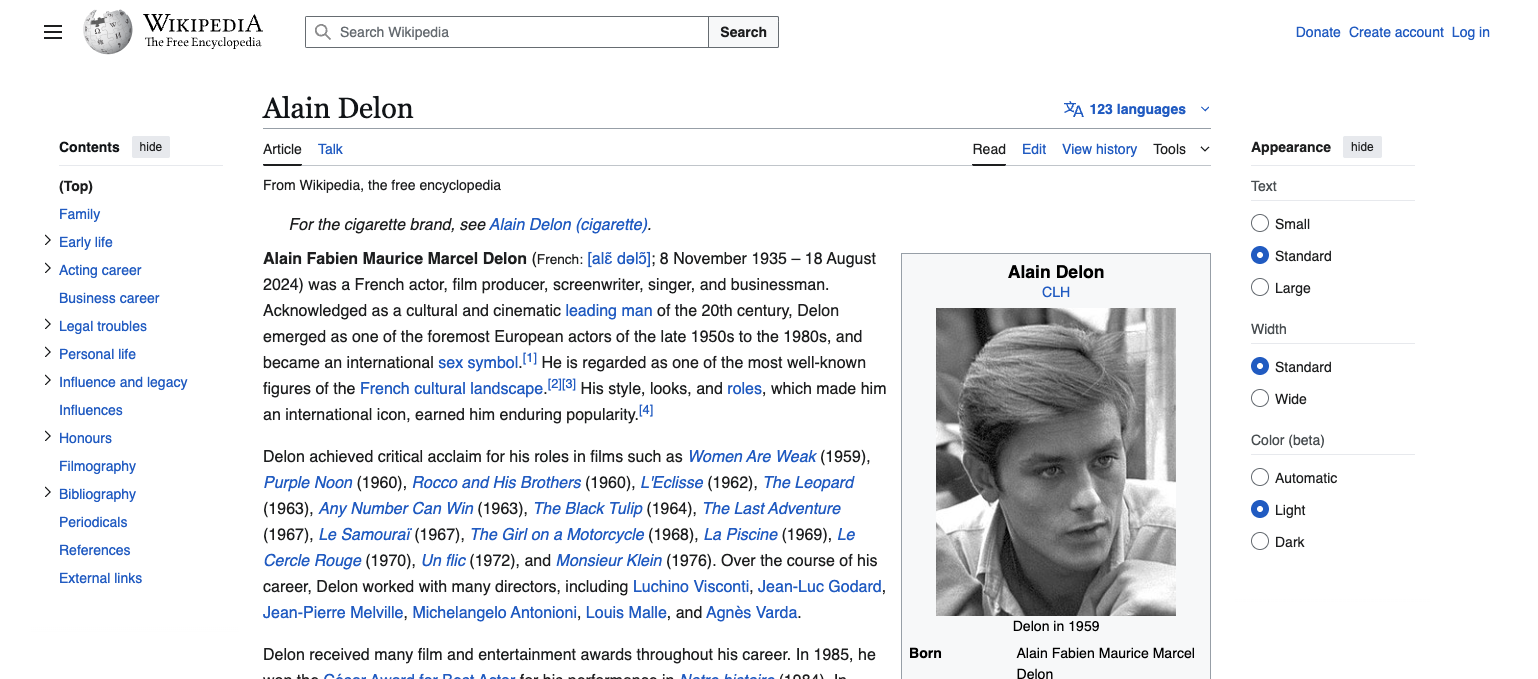Hide the Appearance panel
The height and width of the screenshot is (679, 1538).
pyautogui.click(x=1361, y=146)
